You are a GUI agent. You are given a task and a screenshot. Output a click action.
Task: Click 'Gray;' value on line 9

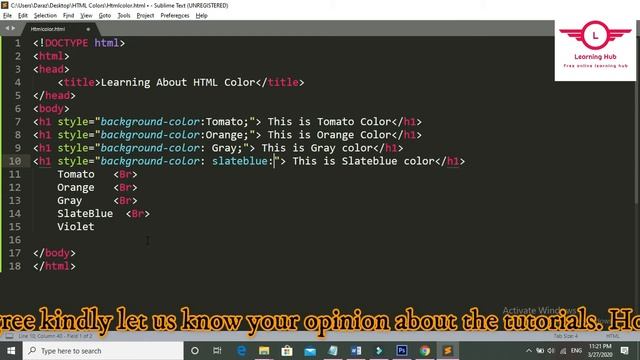[227, 148]
